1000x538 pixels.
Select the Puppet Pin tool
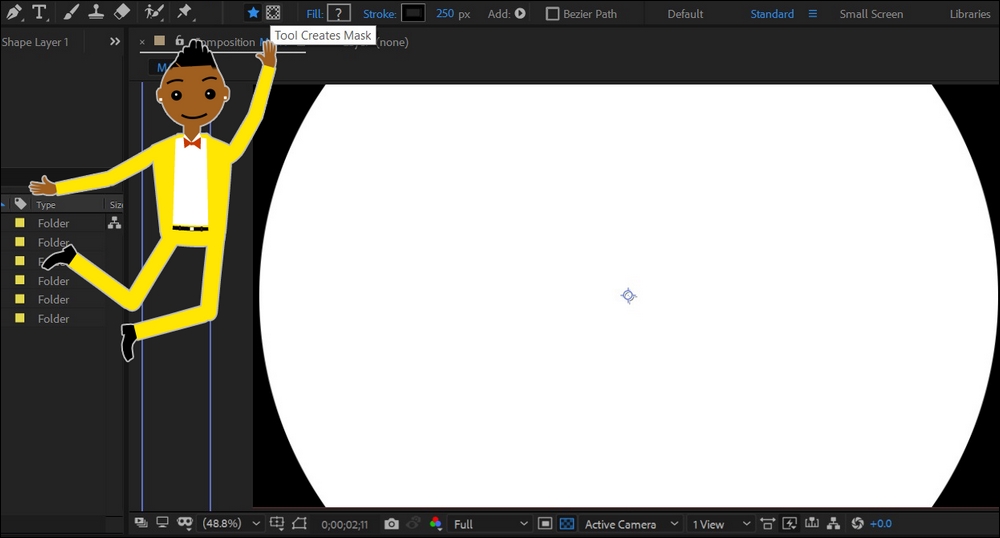pyautogui.click(x=184, y=11)
